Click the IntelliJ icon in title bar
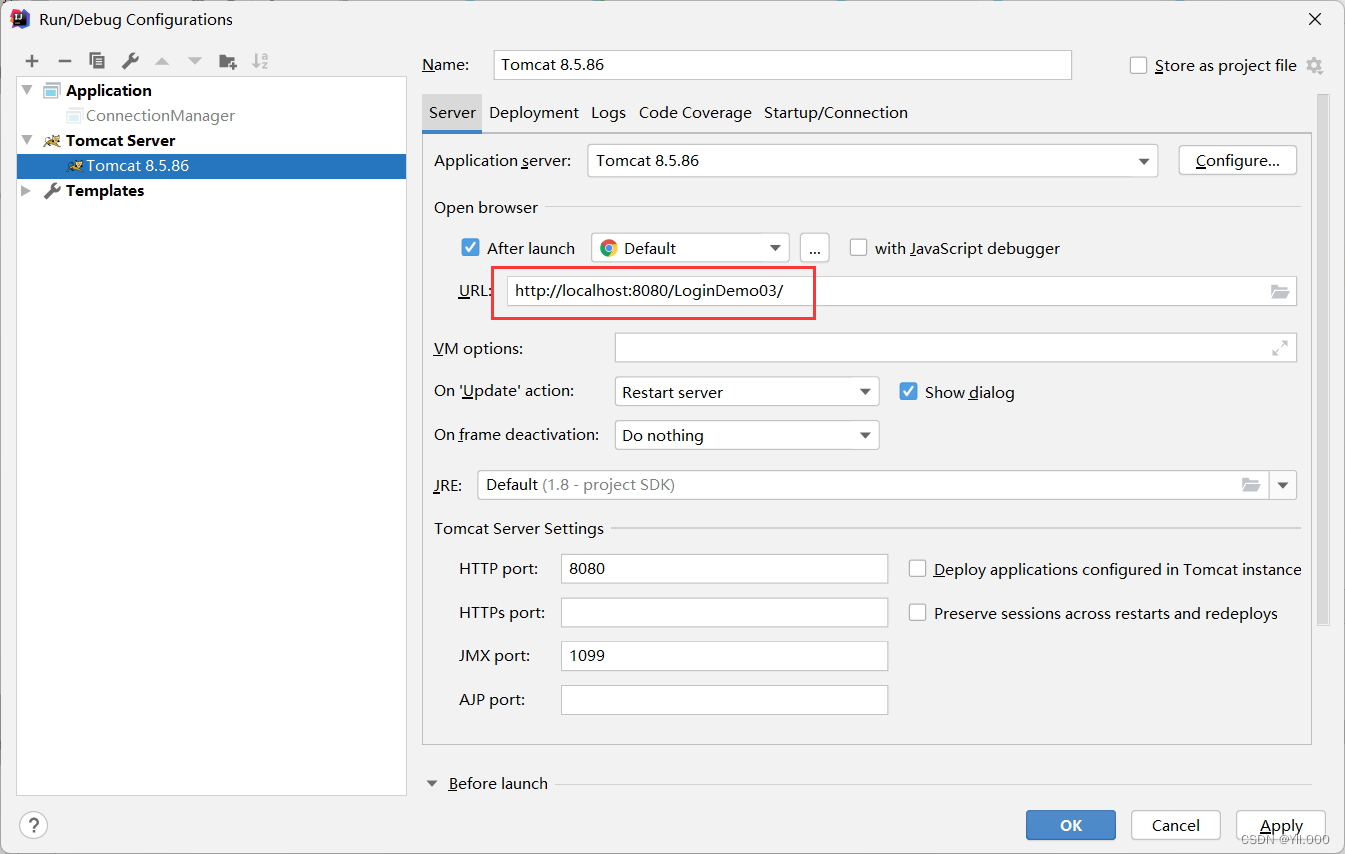The width and height of the screenshot is (1345, 854). click(20, 18)
